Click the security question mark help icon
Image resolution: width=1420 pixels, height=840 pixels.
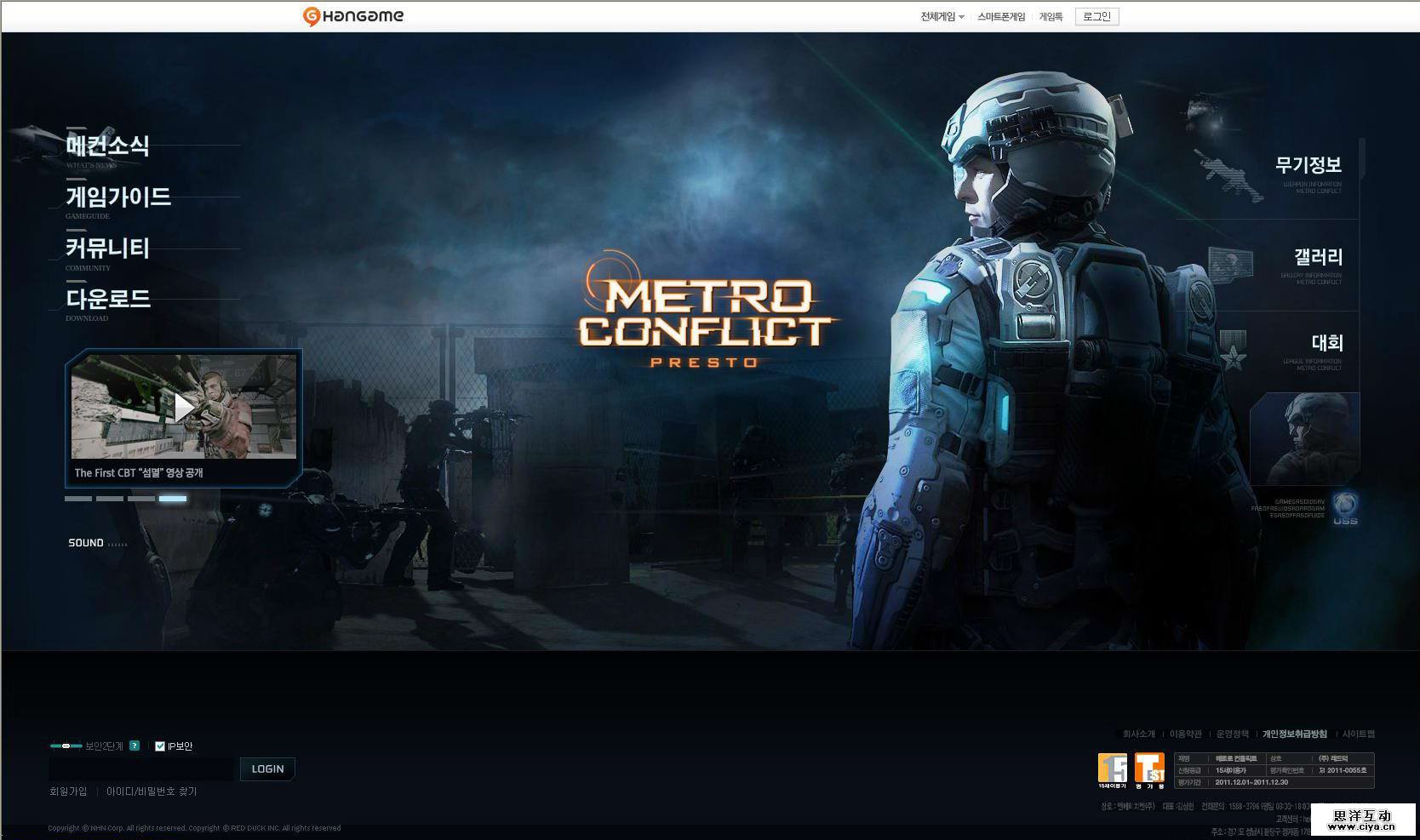click(x=135, y=746)
